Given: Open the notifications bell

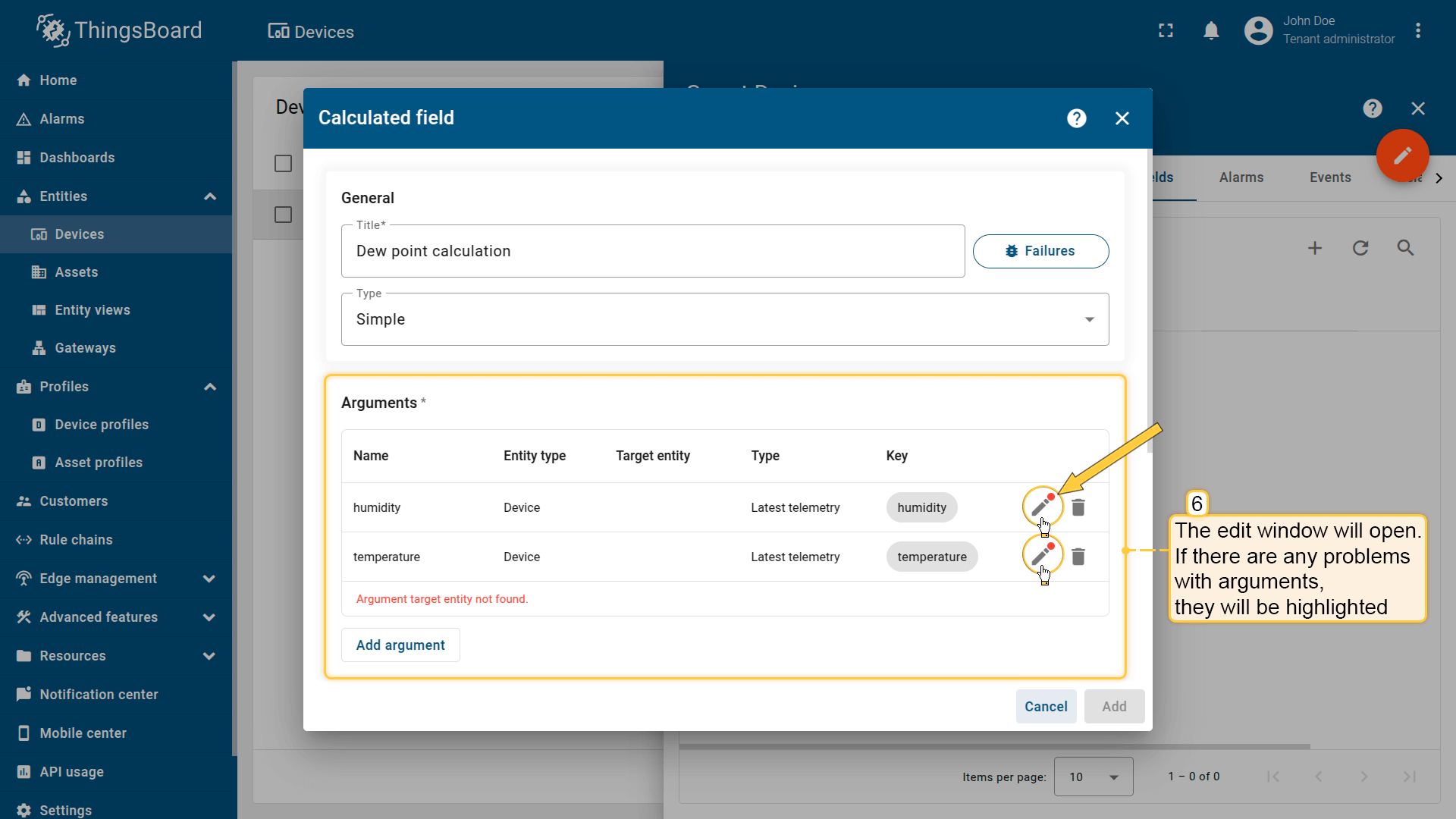Looking at the screenshot, I should [x=1211, y=31].
